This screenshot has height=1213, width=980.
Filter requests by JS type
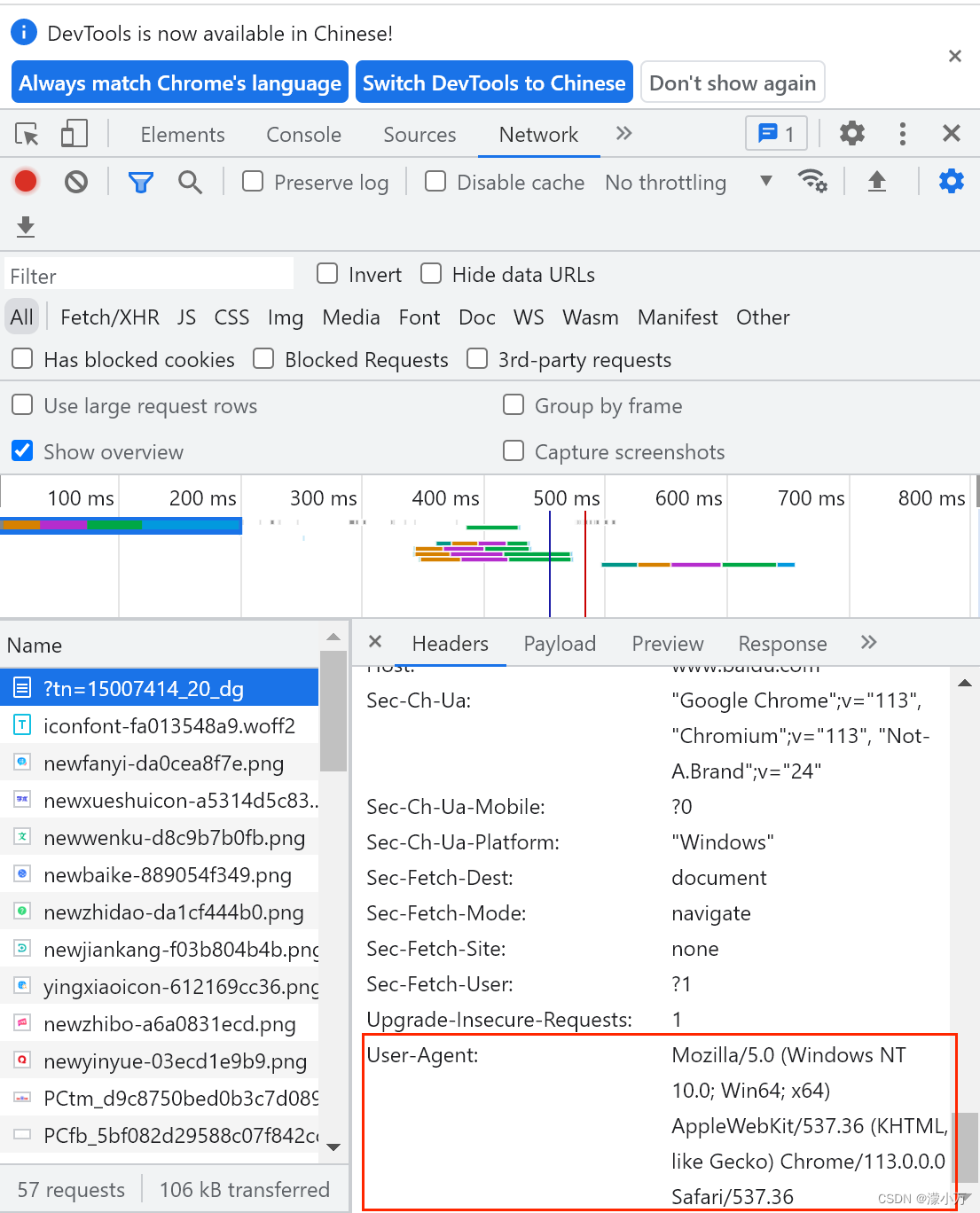[186, 317]
